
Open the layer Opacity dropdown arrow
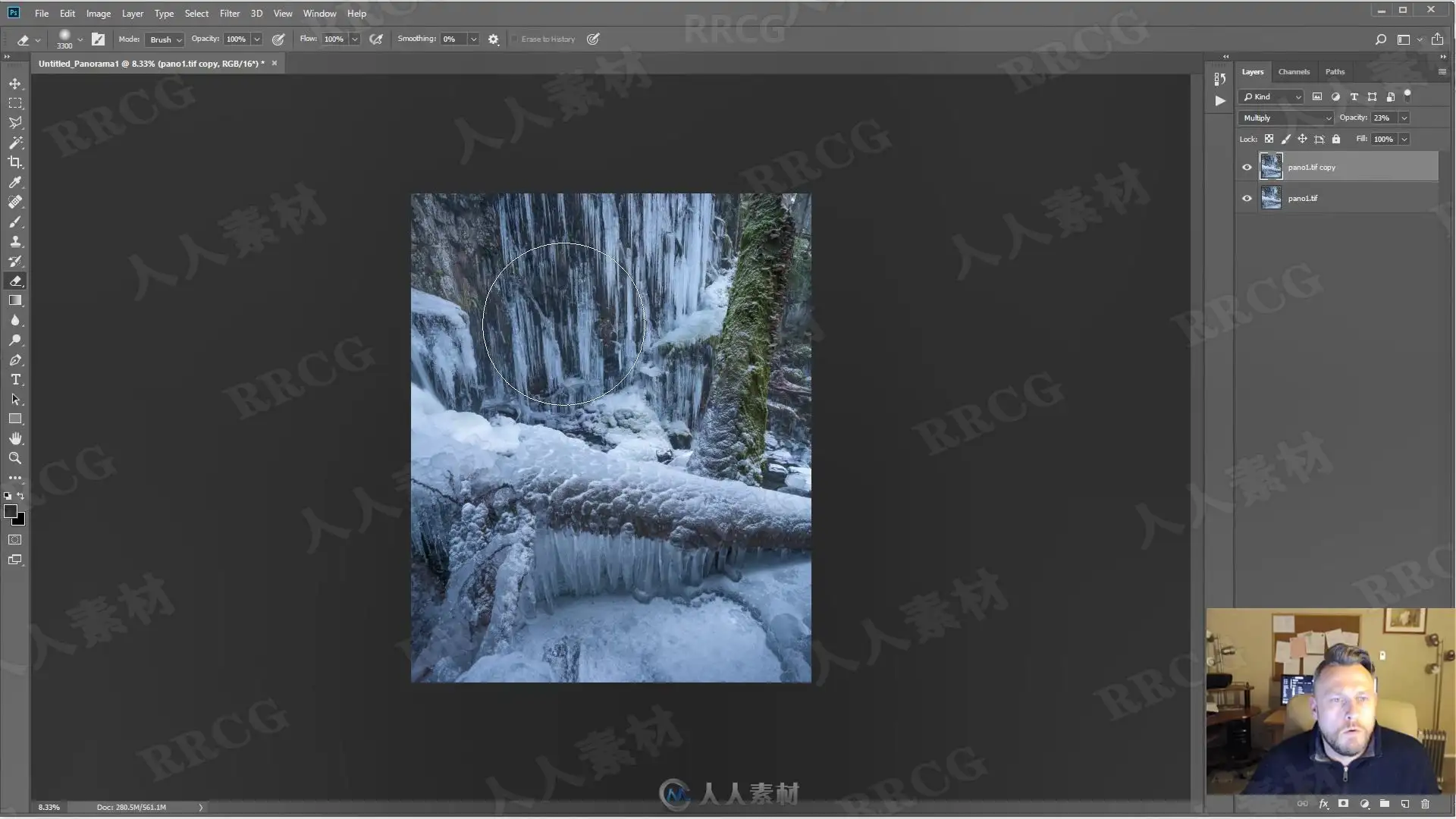[1404, 118]
